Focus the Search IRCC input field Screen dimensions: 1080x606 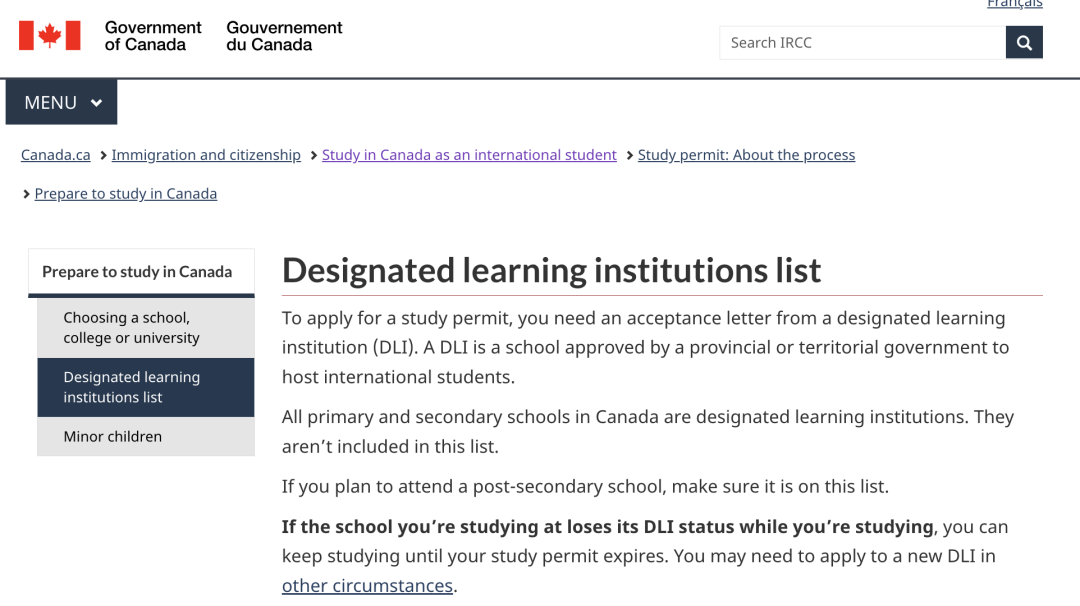pyautogui.click(x=862, y=43)
